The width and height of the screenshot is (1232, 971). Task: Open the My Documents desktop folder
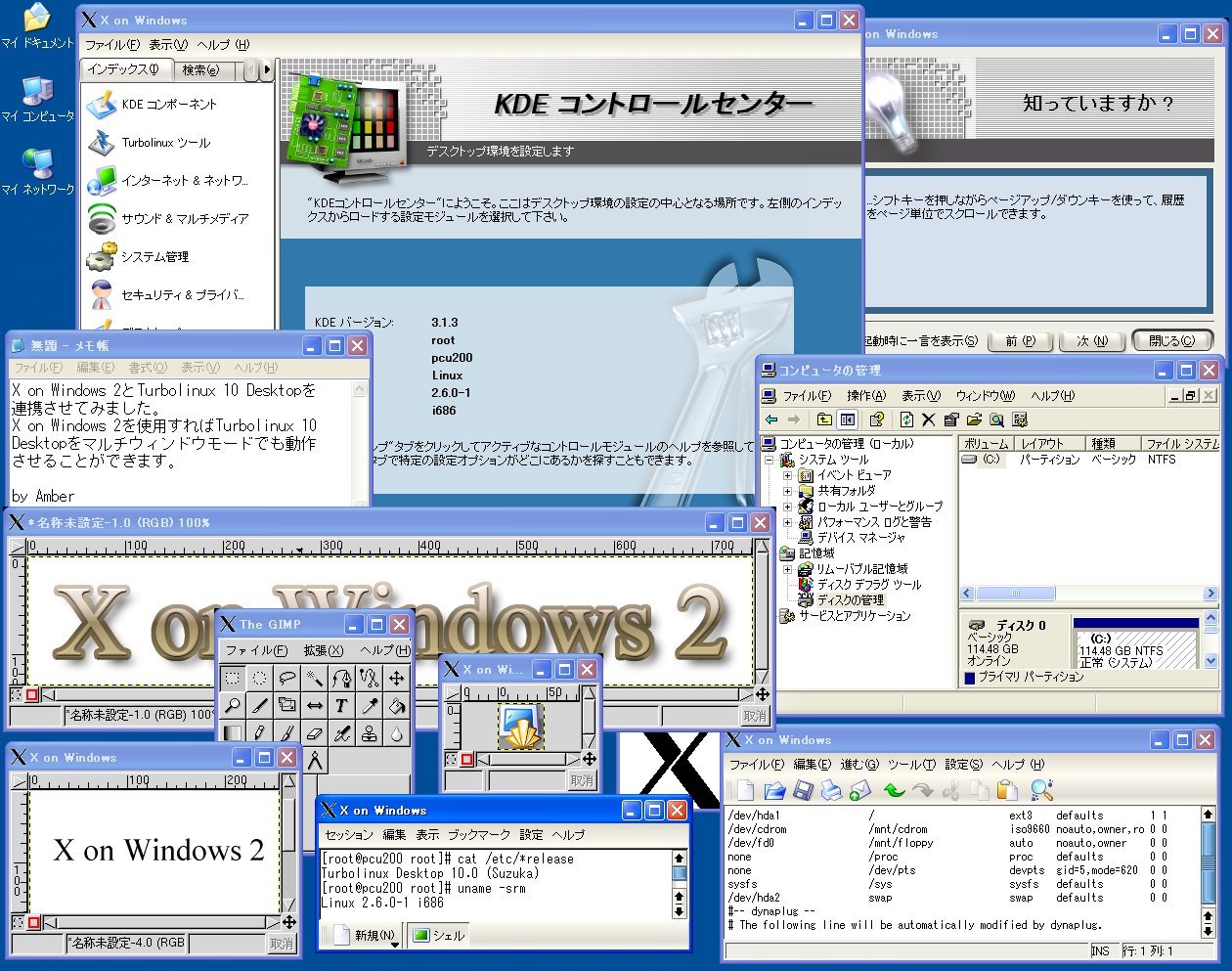pyautogui.click(x=37, y=26)
